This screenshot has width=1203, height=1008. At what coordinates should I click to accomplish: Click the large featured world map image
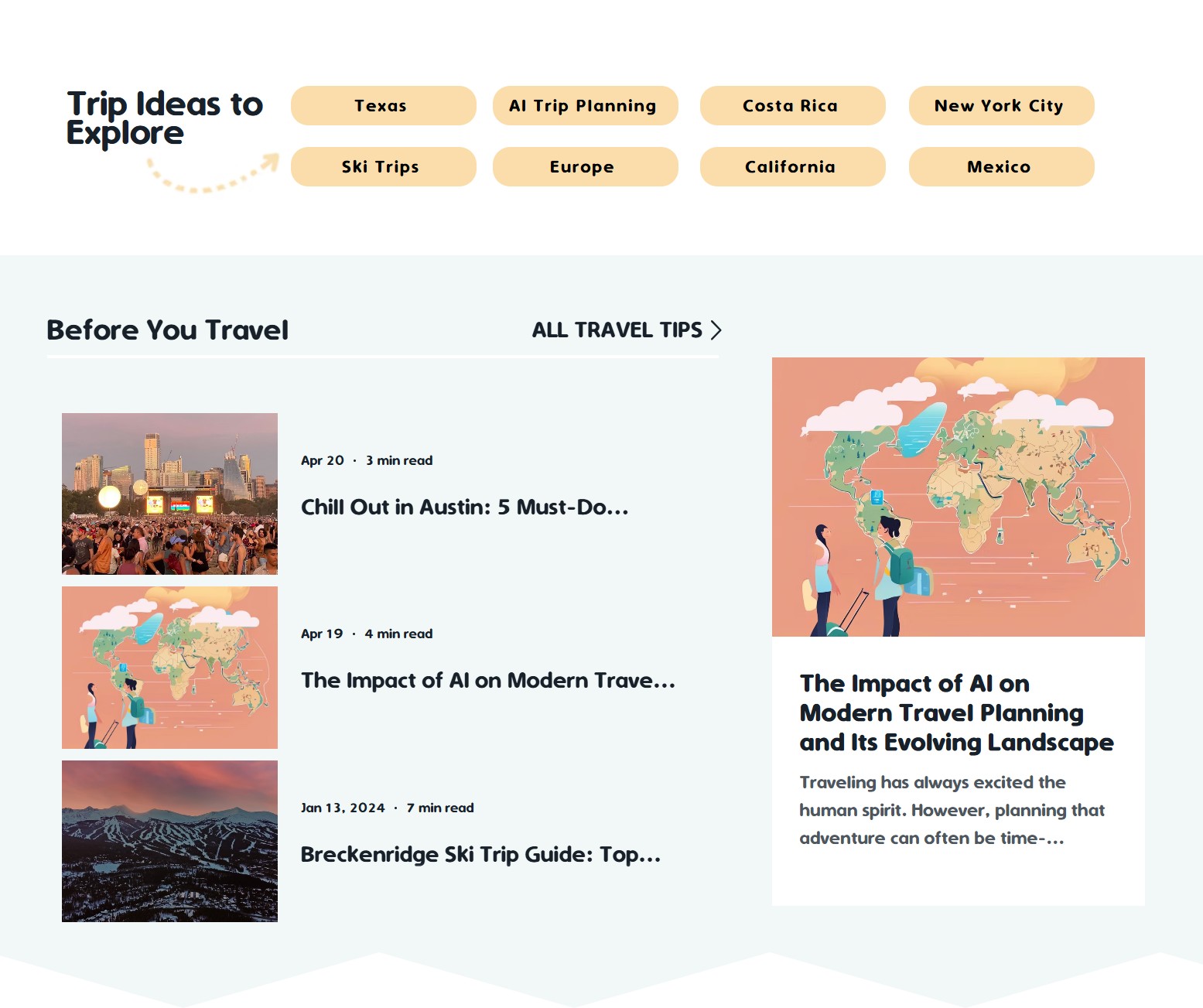(x=958, y=497)
